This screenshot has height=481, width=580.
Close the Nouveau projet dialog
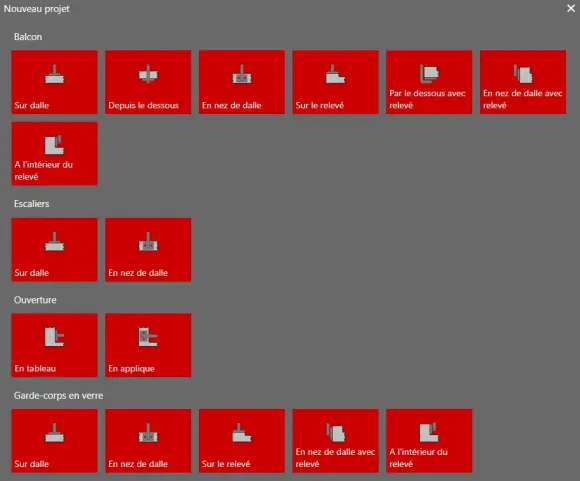(x=571, y=8)
